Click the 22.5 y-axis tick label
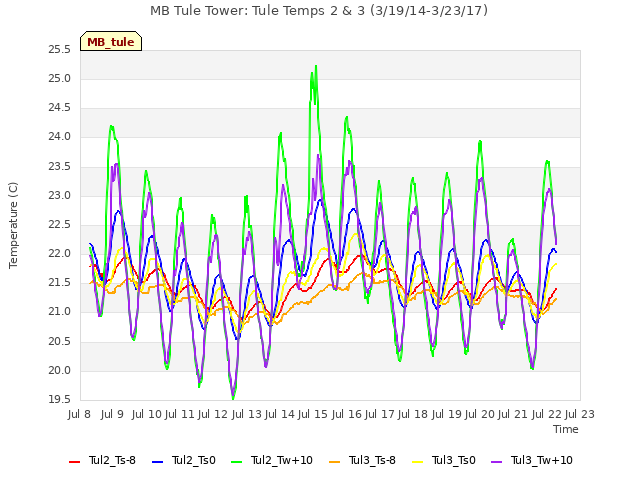This screenshot has height=480, width=640. 59,225
